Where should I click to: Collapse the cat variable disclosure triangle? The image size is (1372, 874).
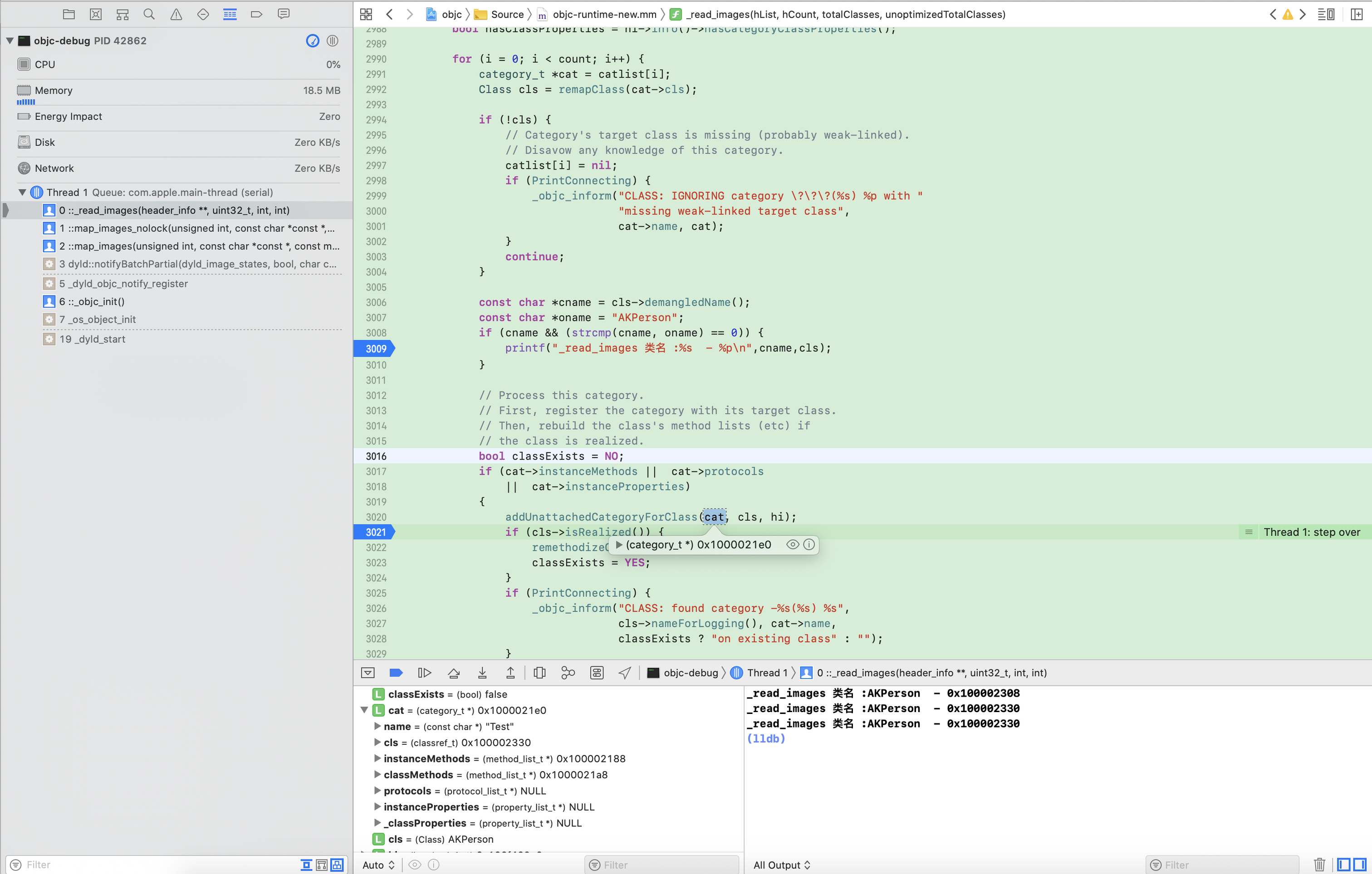pyautogui.click(x=364, y=710)
